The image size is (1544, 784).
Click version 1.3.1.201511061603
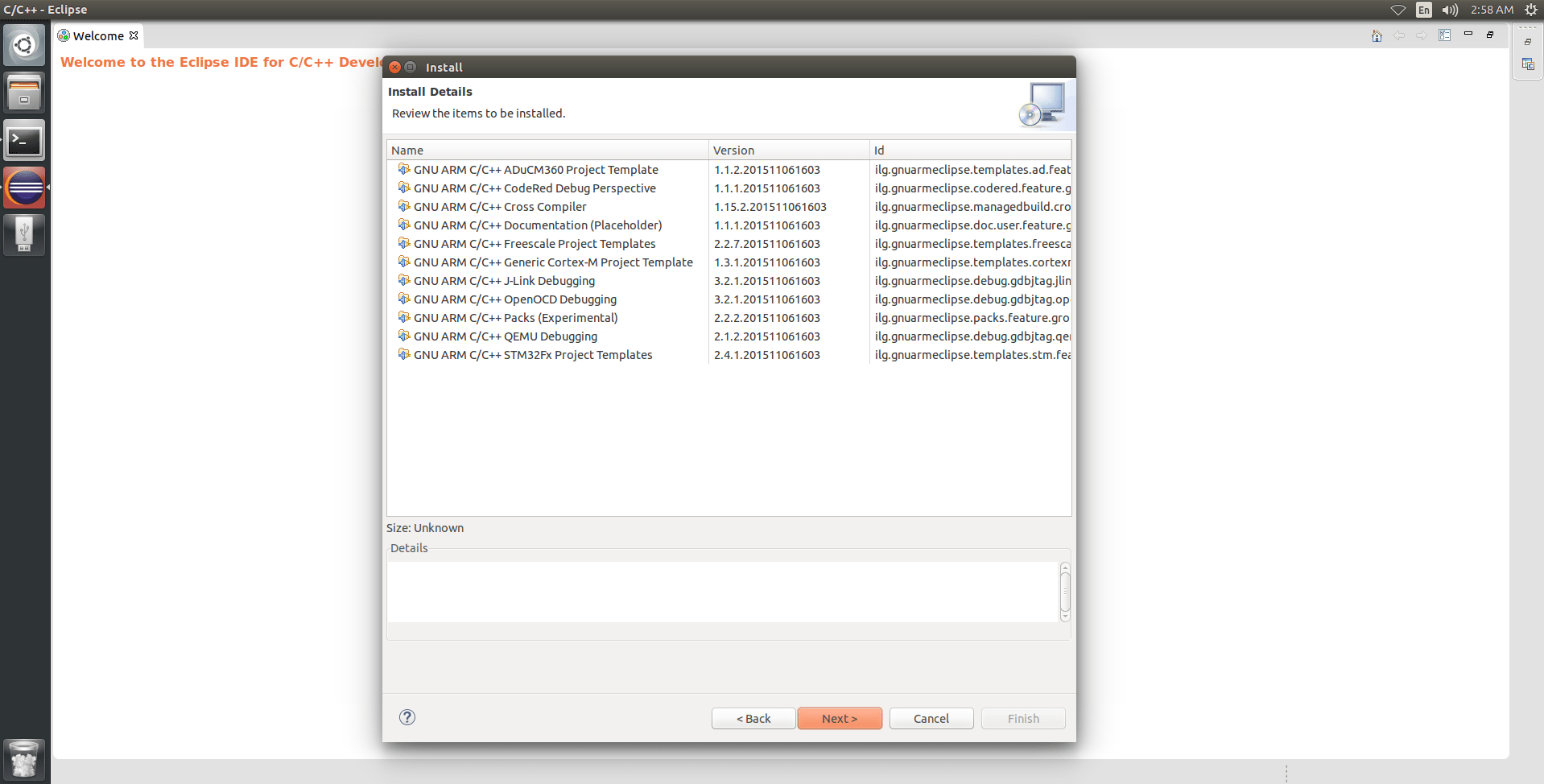767,262
